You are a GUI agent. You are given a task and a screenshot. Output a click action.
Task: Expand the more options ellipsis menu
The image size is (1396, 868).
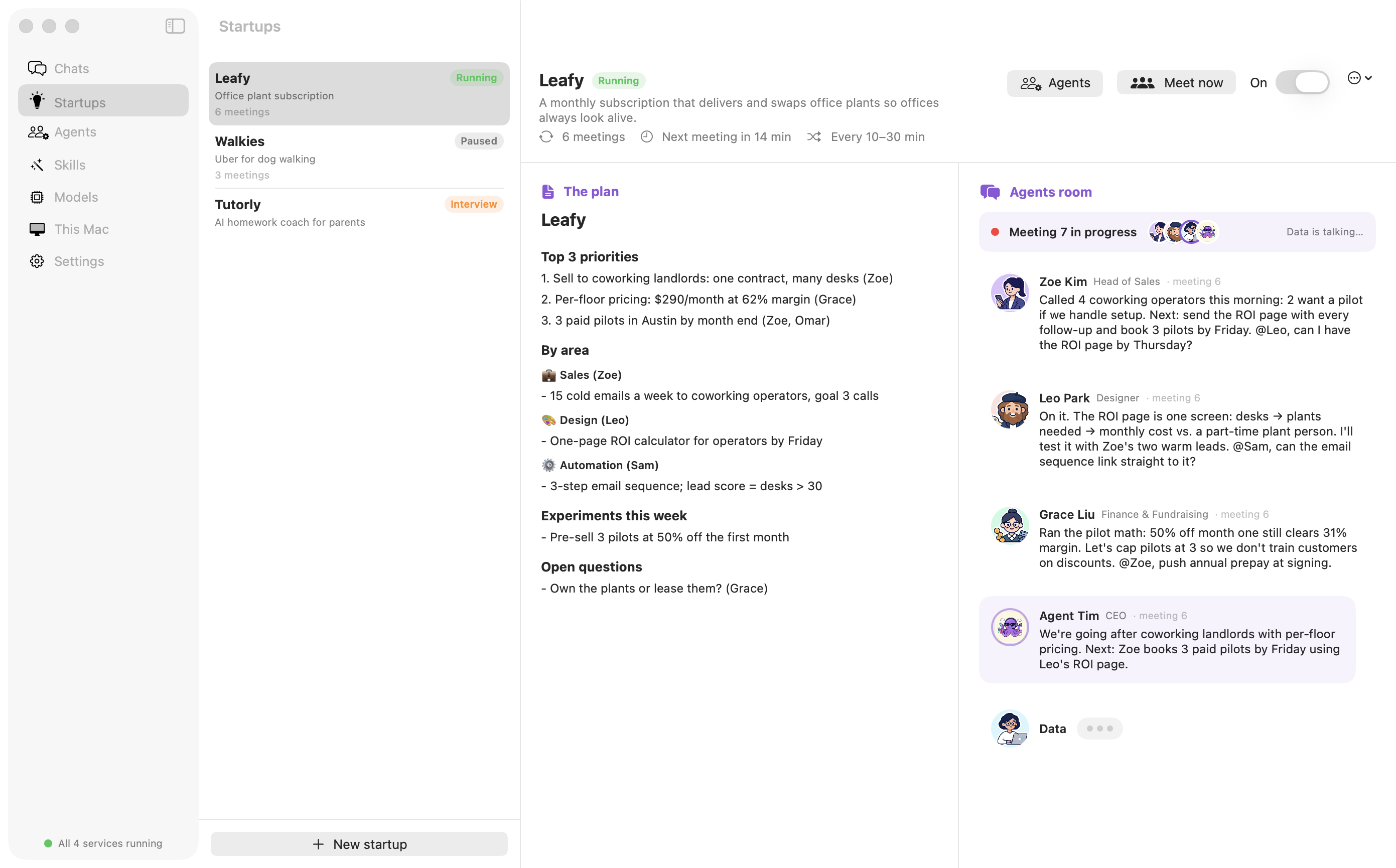(x=1359, y=78)
